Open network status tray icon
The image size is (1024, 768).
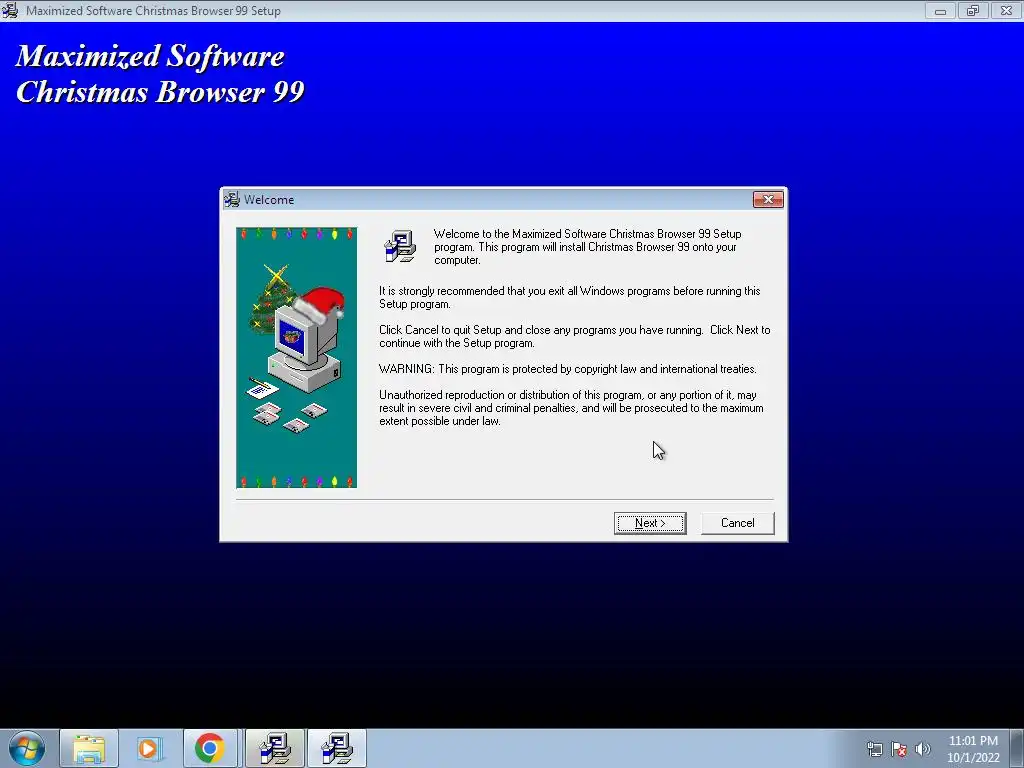tap(874, 749)
